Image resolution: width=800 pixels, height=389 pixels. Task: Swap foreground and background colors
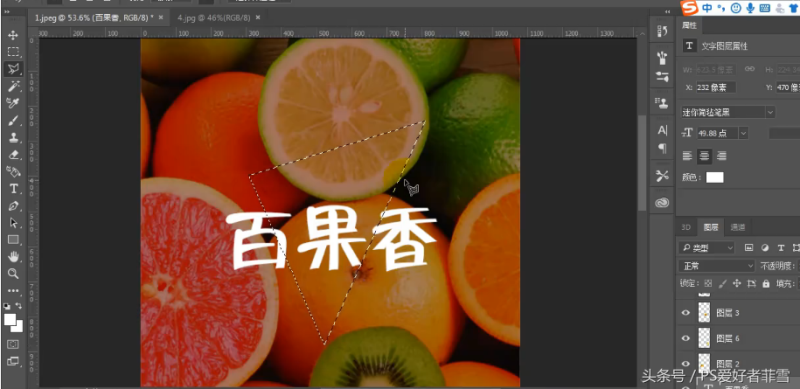tap(19, 306)
